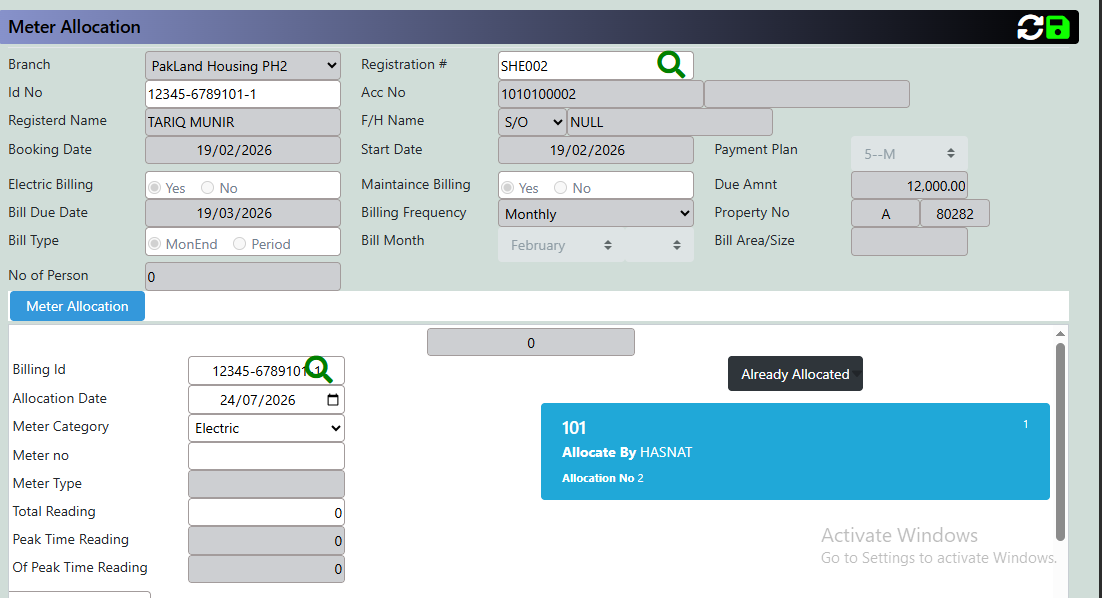Switch to the Meter Allocation tab

pyautogui.click(x=77, y=306)
